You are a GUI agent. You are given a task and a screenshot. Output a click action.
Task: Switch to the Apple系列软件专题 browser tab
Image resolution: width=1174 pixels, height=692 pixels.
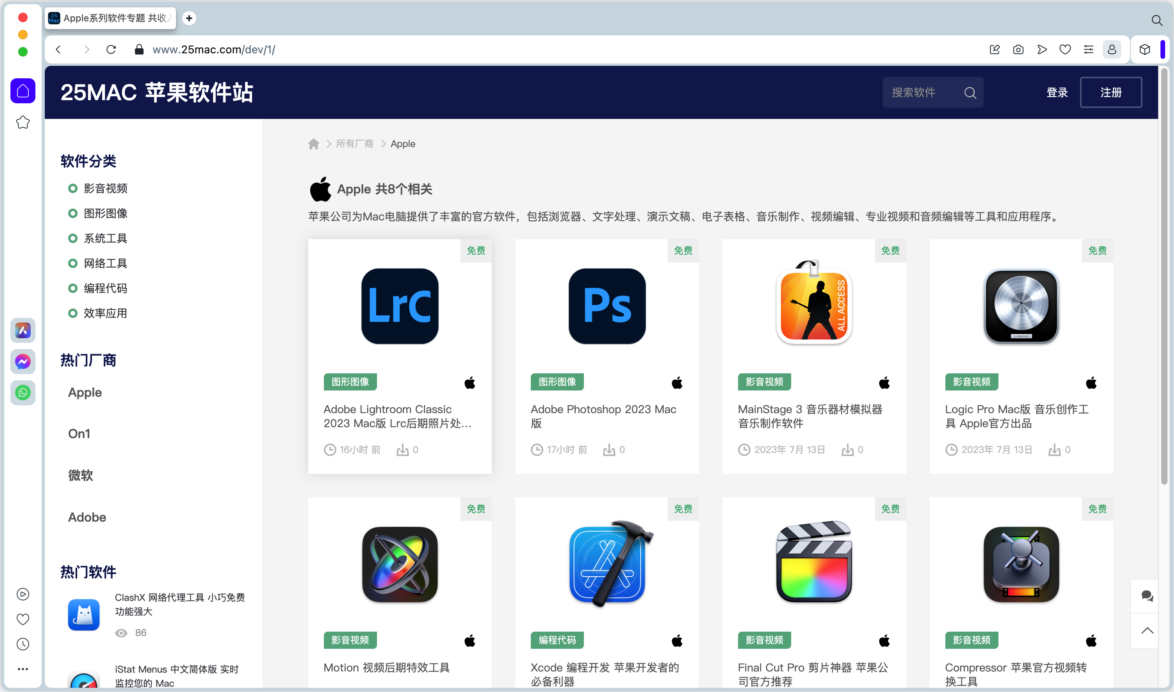click(111, 18)
